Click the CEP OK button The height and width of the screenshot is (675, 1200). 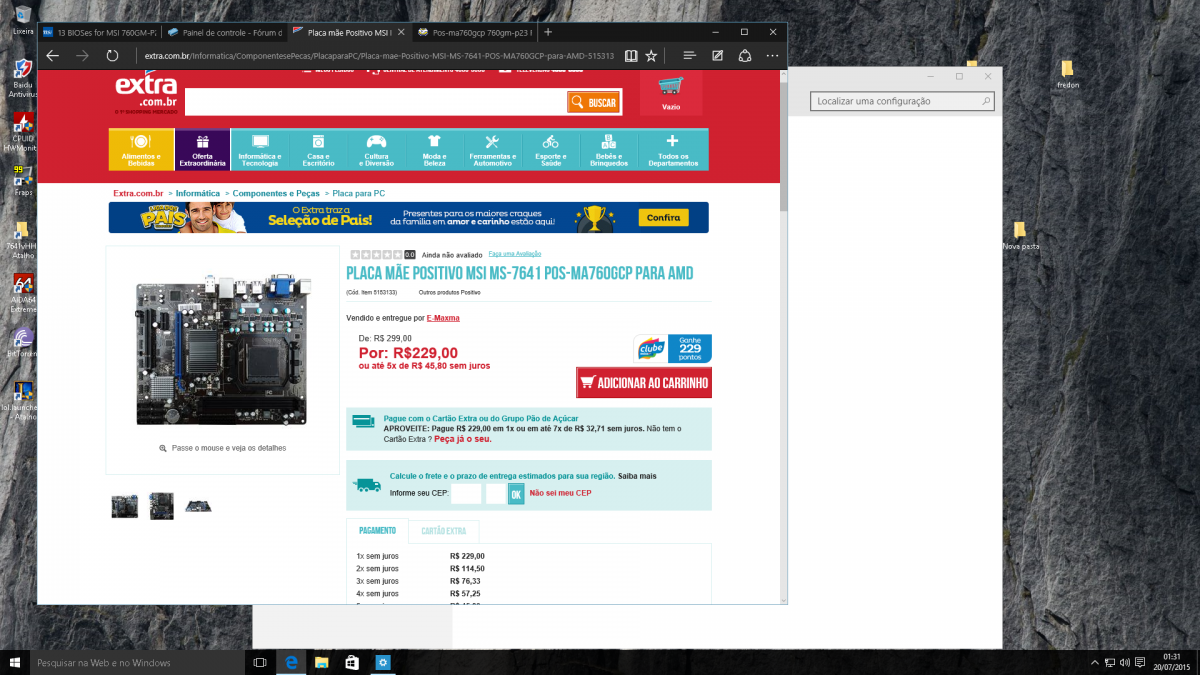coord(516,494)
